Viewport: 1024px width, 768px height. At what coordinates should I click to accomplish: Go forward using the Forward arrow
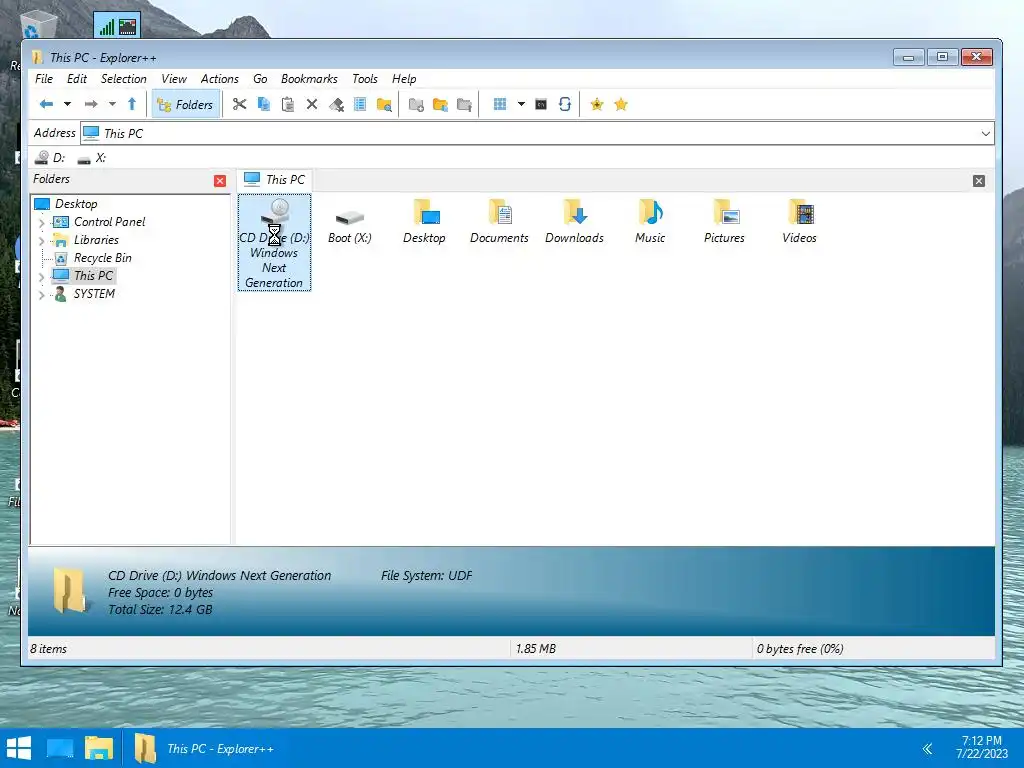91,104
